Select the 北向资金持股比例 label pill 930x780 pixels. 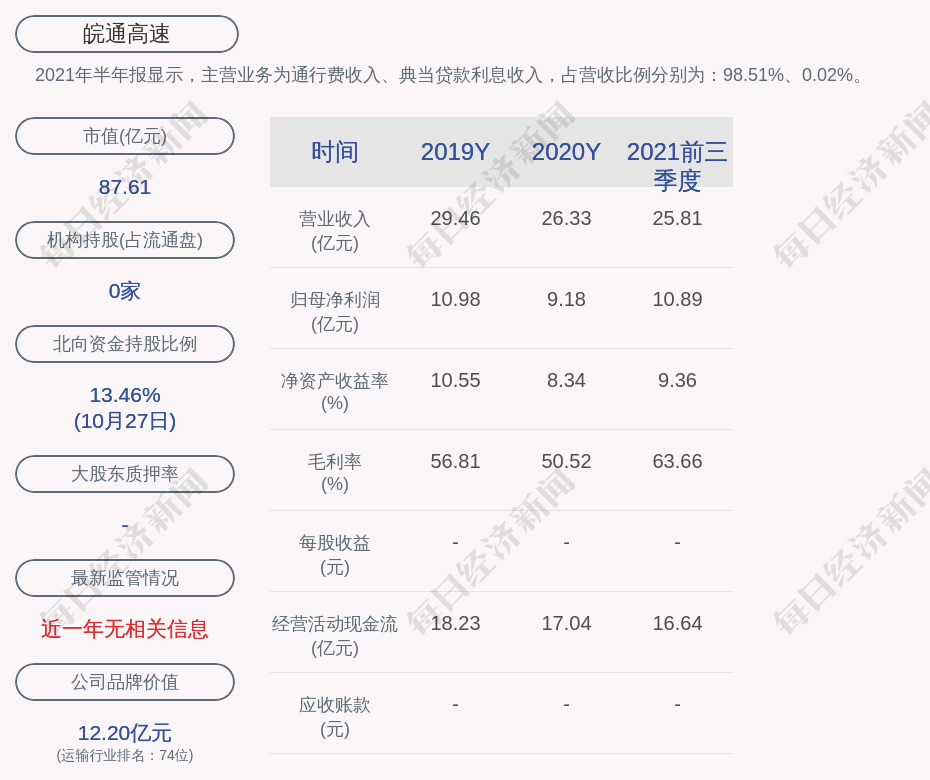click(125, 344)
